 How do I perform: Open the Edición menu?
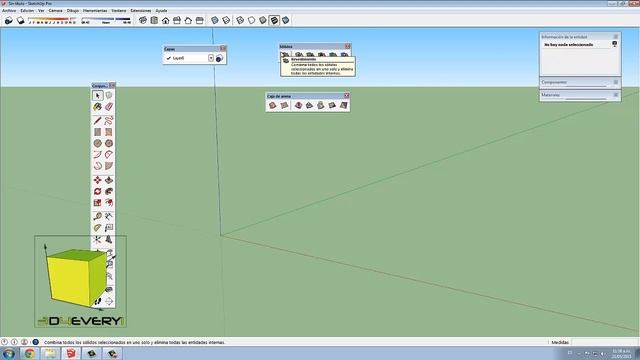coord(27,11)
